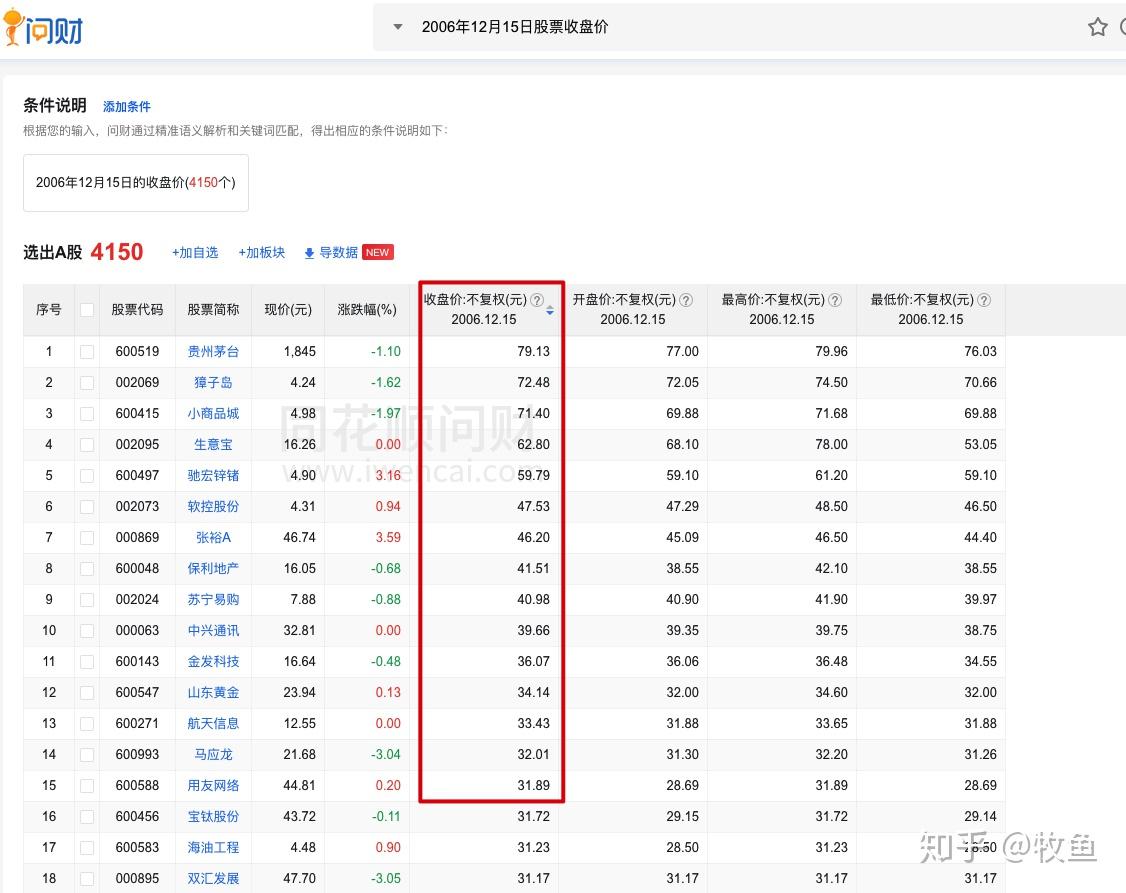Click the 2006年12月15日的收盘价 condition box

tap(136, 182)
